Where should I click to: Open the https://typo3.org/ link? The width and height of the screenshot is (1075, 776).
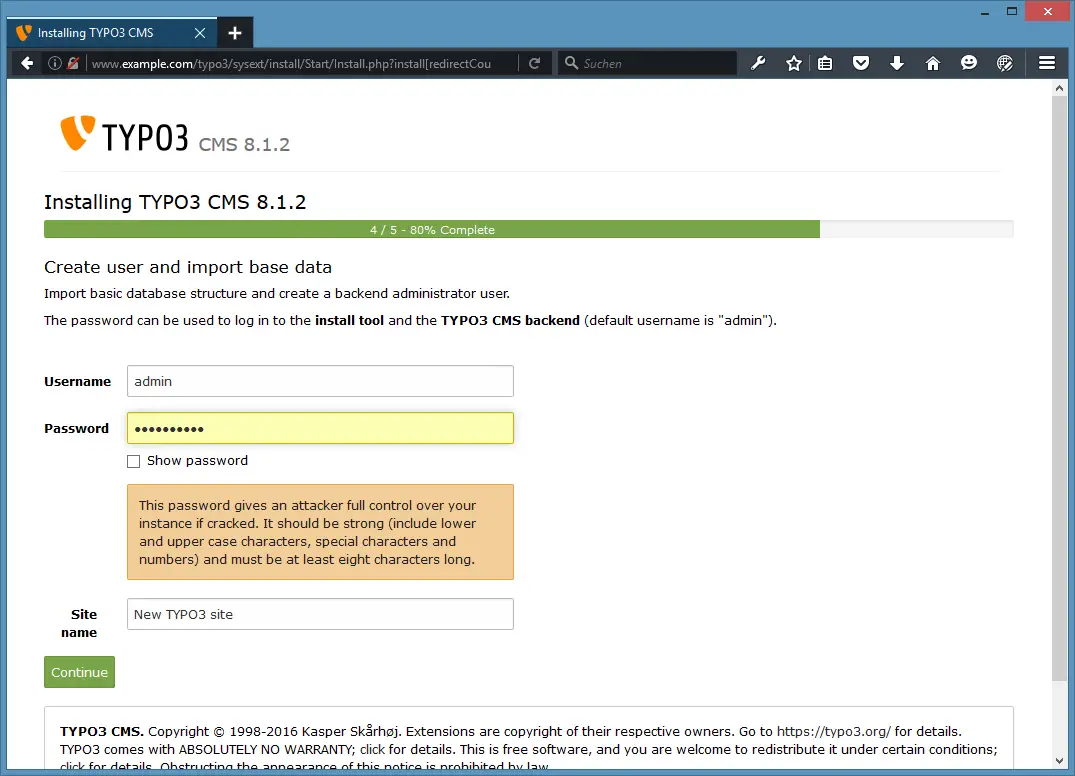tap(834, 731)
